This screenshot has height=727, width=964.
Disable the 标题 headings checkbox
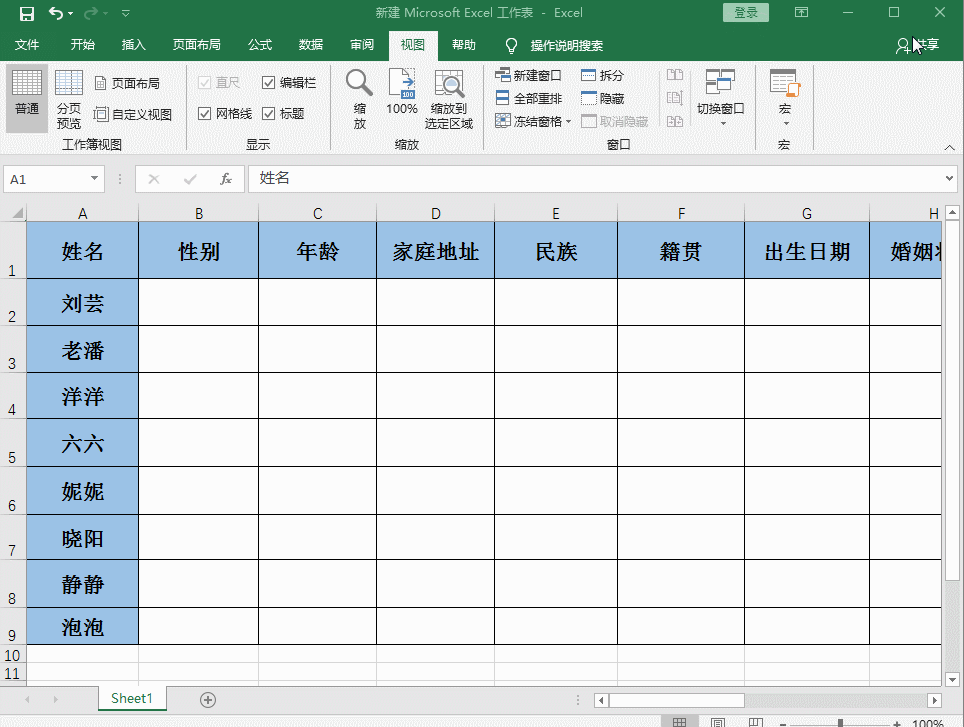[268, 113]
